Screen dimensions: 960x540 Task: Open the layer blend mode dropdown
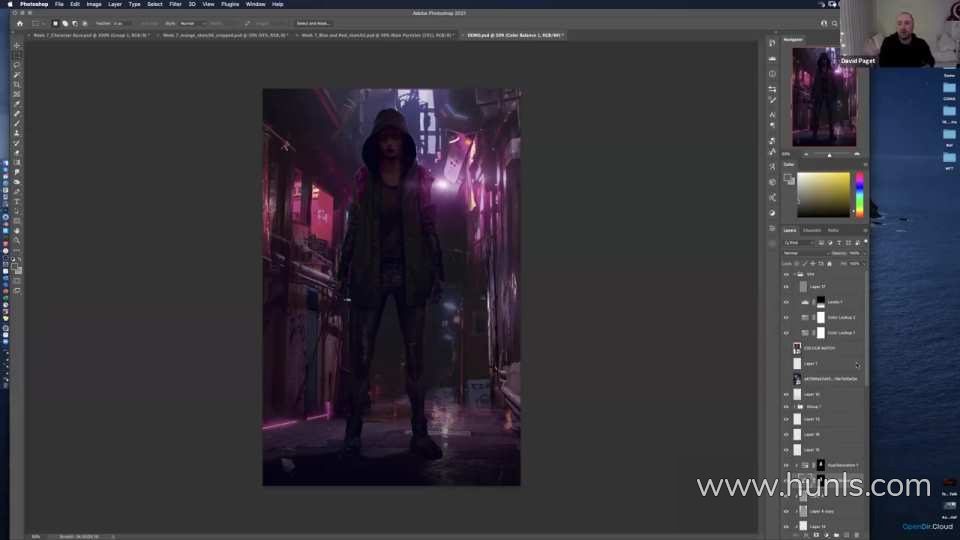(x=806, y=253)
